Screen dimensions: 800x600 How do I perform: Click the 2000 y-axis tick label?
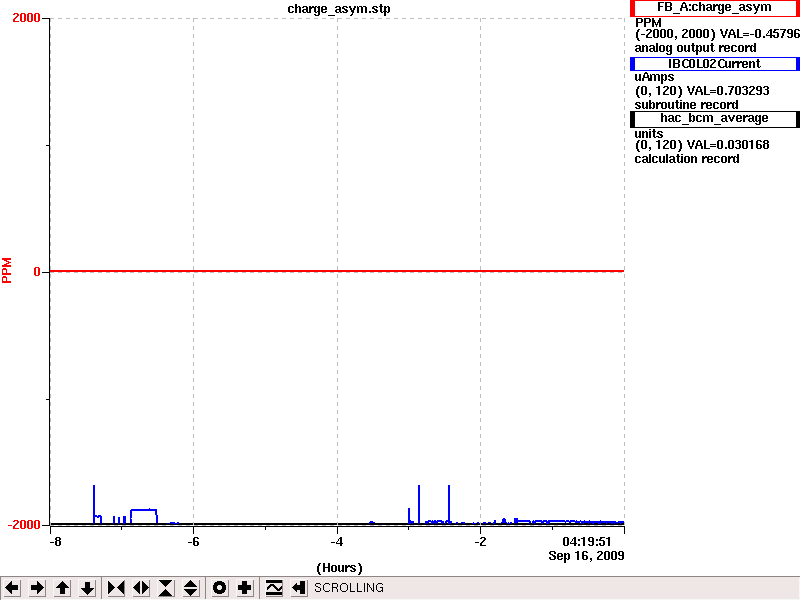[x=26, y=18]
